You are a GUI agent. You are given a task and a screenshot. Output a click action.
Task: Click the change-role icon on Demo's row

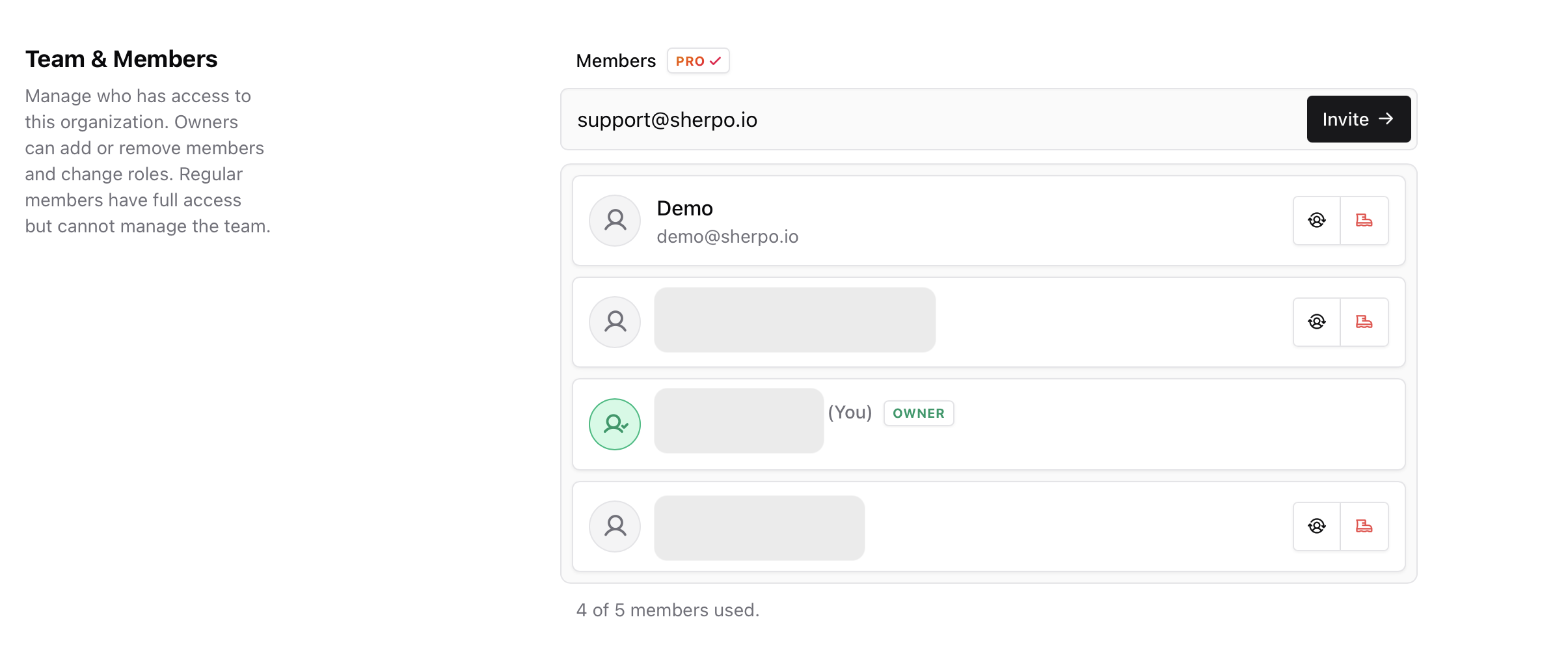(x=1317, y=221)
